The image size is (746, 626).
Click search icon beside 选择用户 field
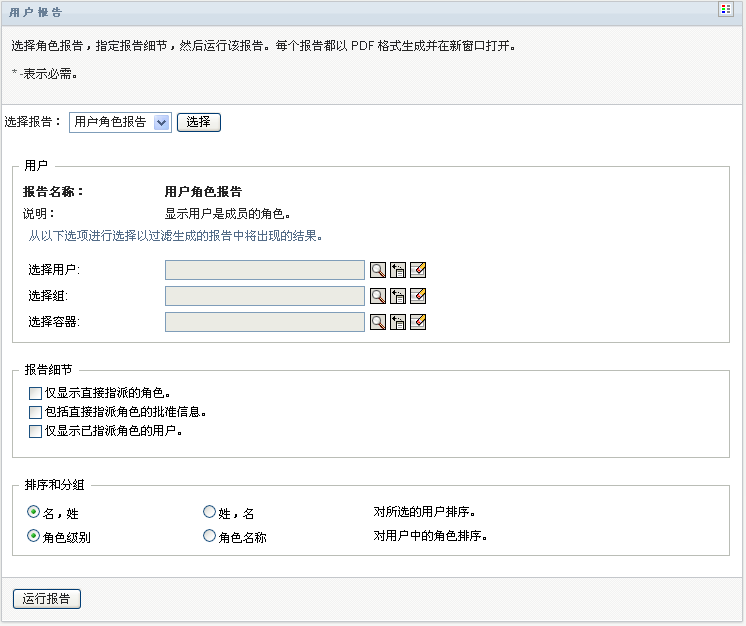click(x=378, y=270)
